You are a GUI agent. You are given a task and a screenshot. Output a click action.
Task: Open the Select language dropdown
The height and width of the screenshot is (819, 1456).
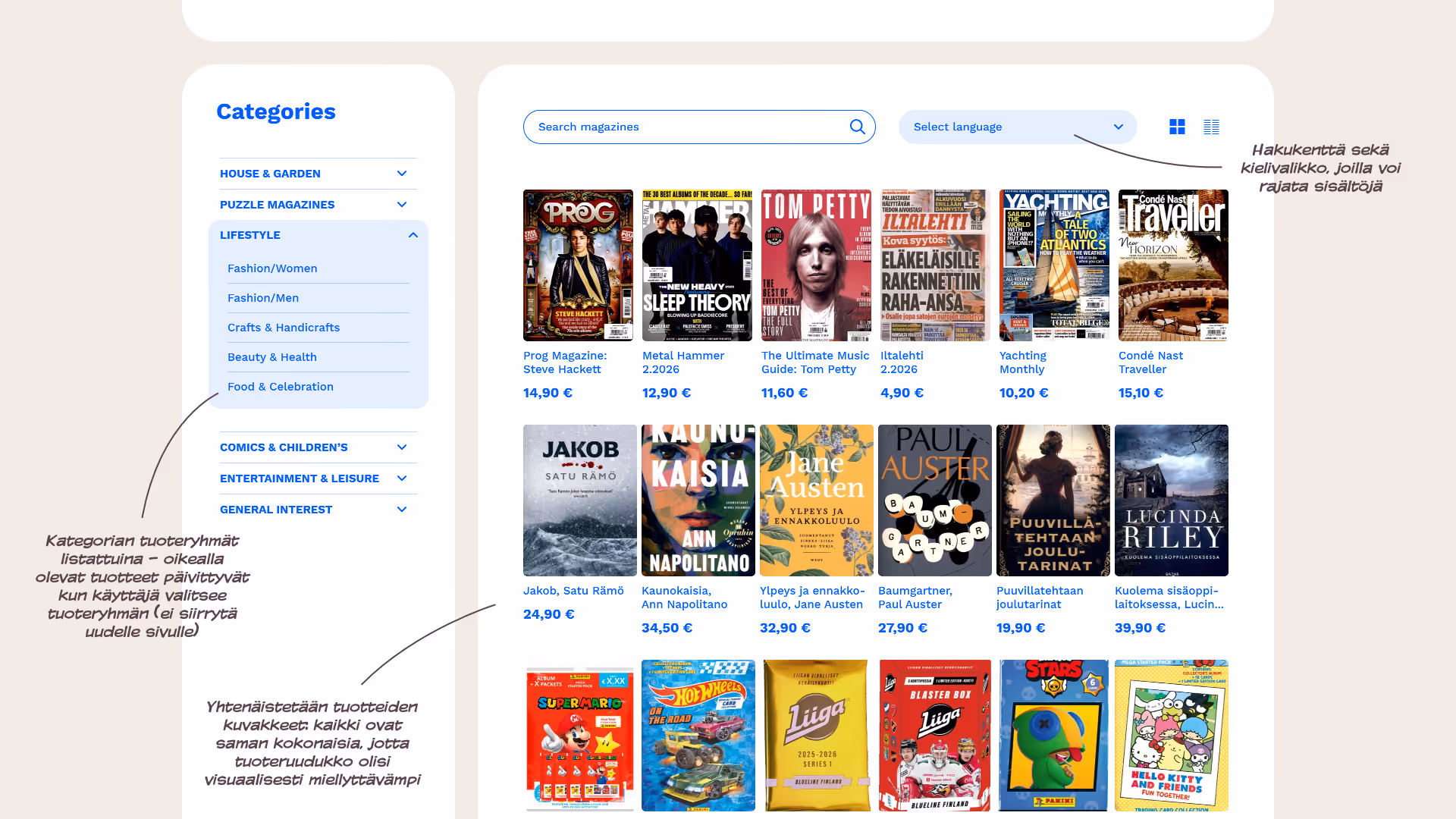(1018, 127)
